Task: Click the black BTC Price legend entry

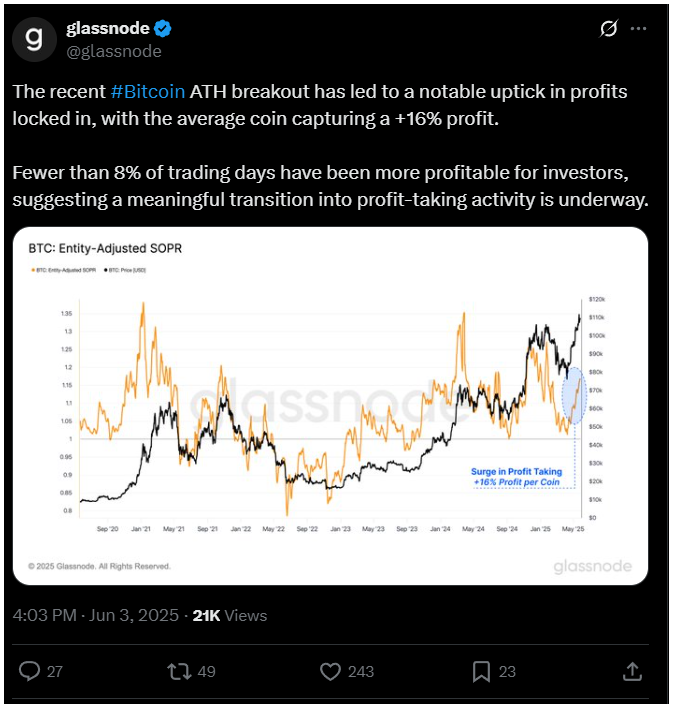Action: [x=125, y=270]
